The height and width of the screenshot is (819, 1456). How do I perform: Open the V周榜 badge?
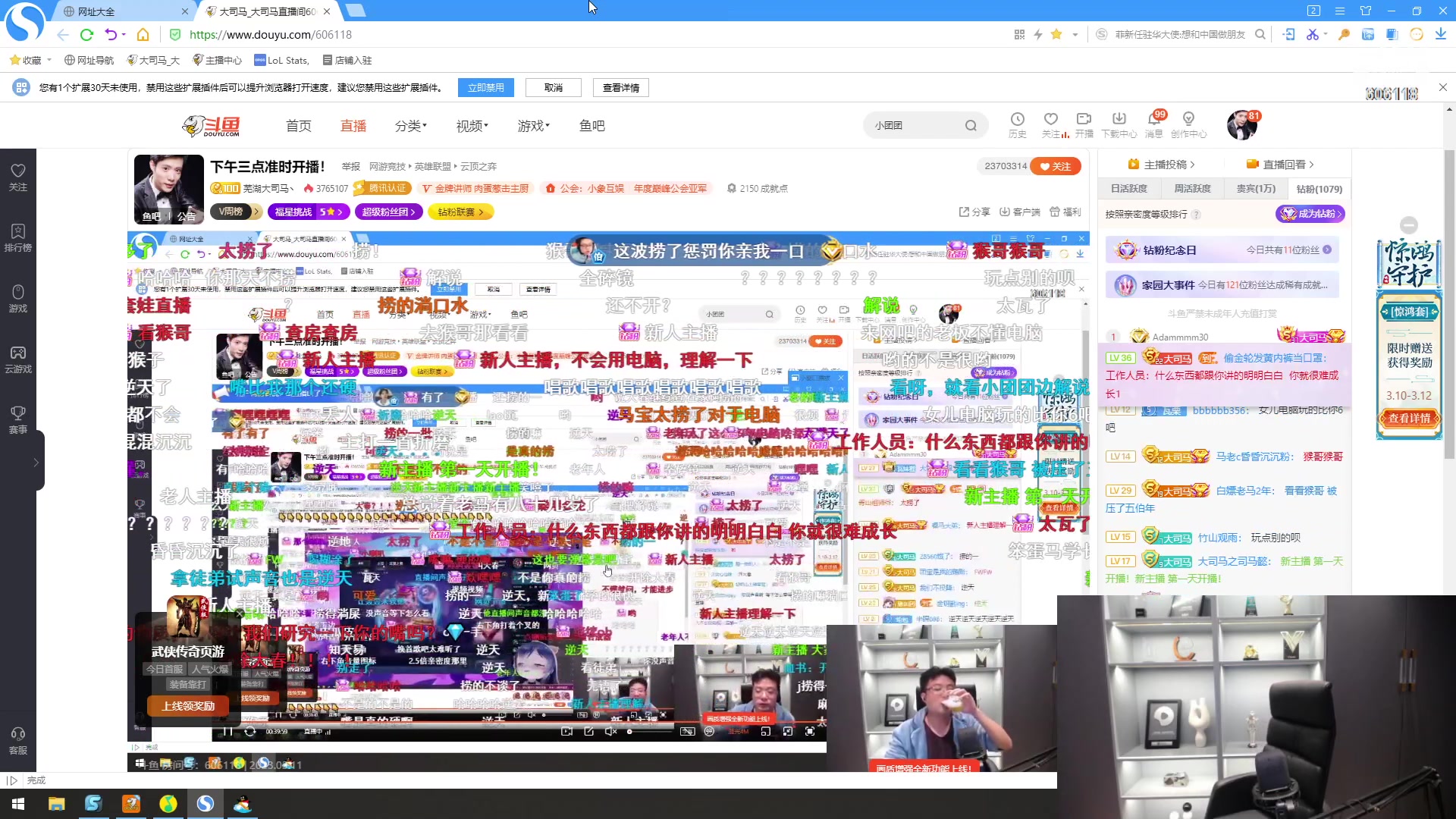236,212
